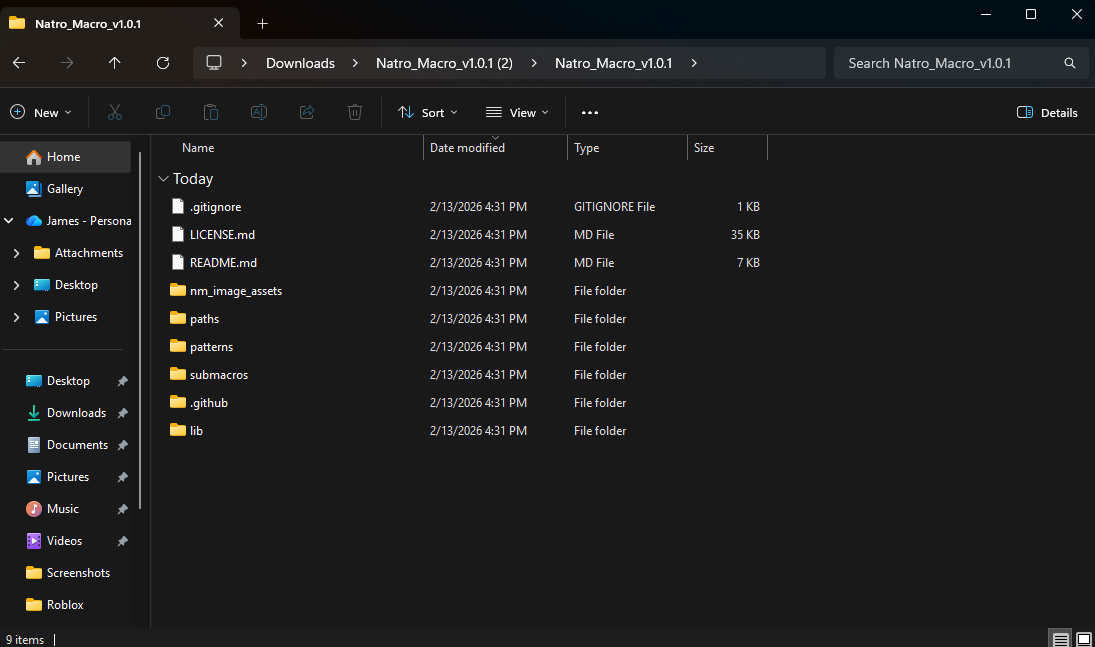Navigate to Downloads in the address bar
The image size is (1095, 647).
(300, 63)
